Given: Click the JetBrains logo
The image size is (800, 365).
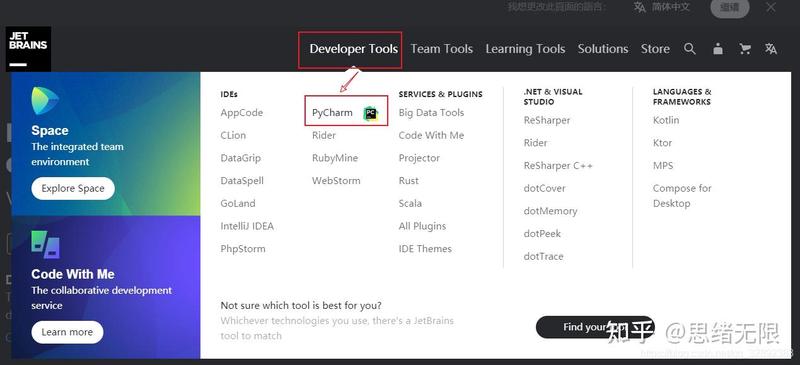Looking at the screenshot, I should (x=29, y=49).
